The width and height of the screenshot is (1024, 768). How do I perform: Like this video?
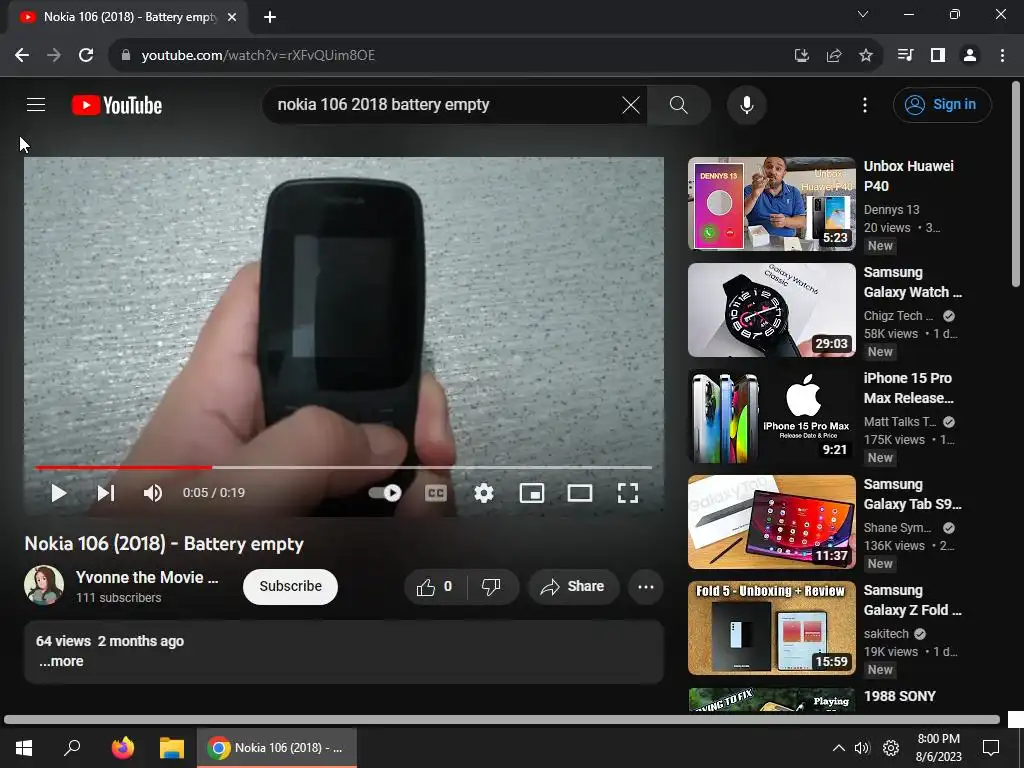[436, 586]
